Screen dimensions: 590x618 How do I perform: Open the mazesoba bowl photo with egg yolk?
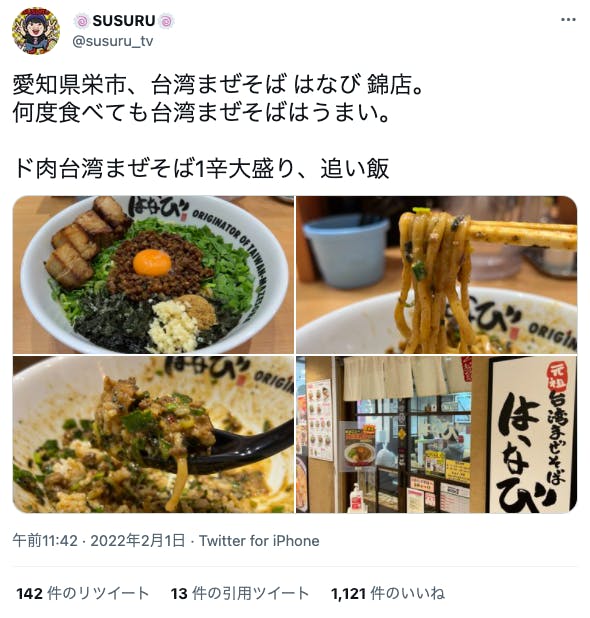point(153,275)
